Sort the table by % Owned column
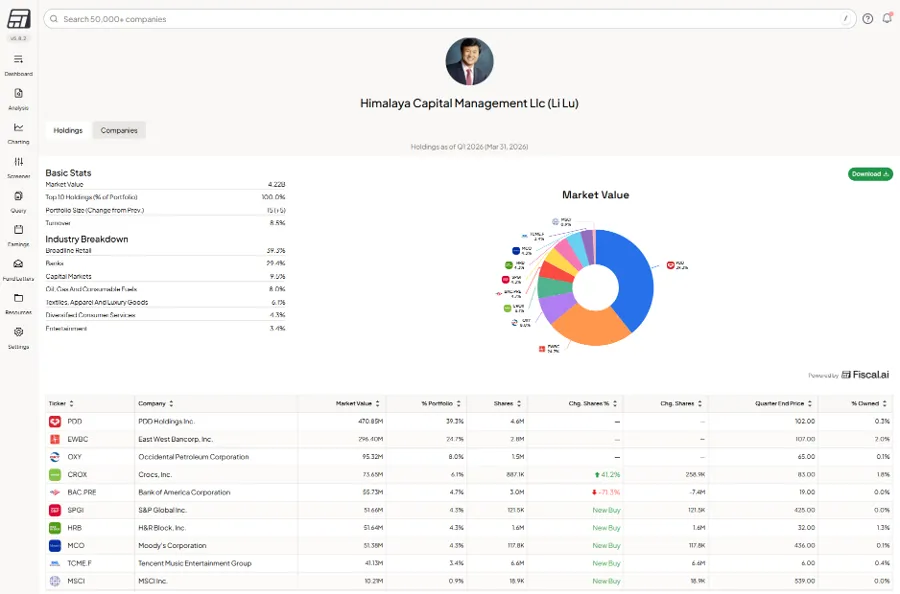Image resolution: width=900 pixels, height=594 pixels. [869, 403]
